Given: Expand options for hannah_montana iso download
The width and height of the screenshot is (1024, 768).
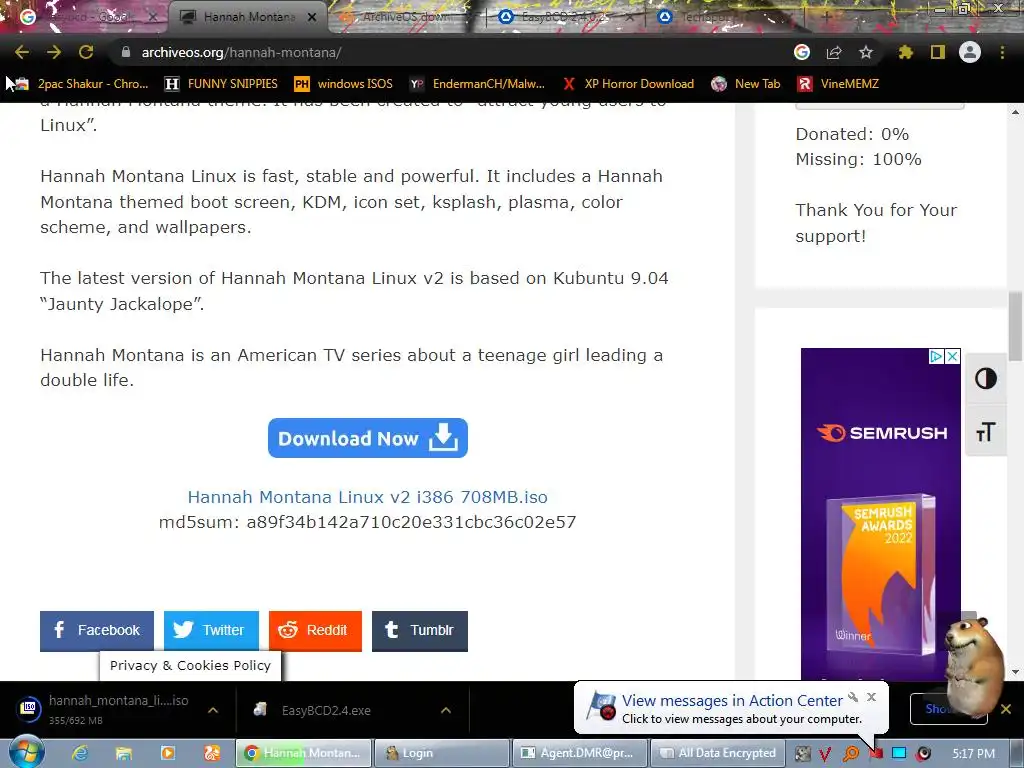Looking at the screenshot, I should [x=213, y=710].
